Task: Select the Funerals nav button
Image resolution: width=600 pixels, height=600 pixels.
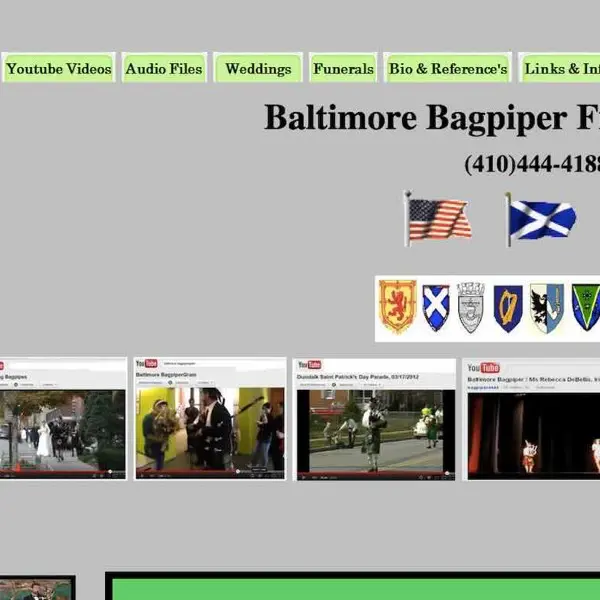Action: 343,68
